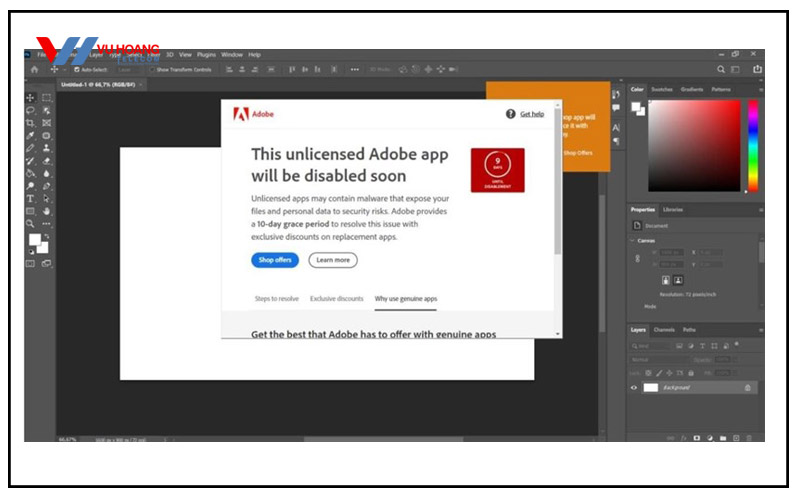Select the Object Selection tool

tap(46, 110)
